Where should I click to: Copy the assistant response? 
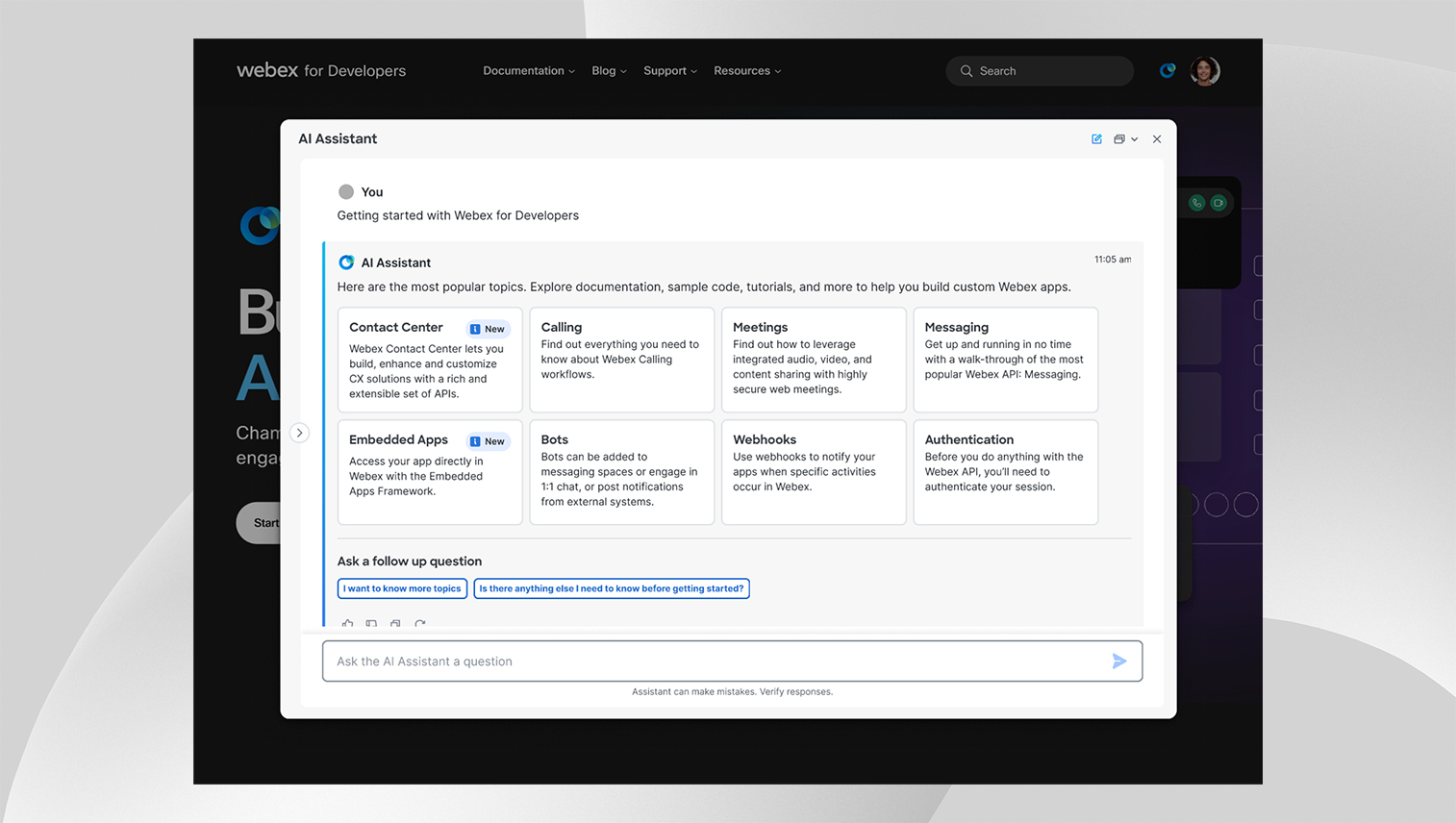[395, 623]
